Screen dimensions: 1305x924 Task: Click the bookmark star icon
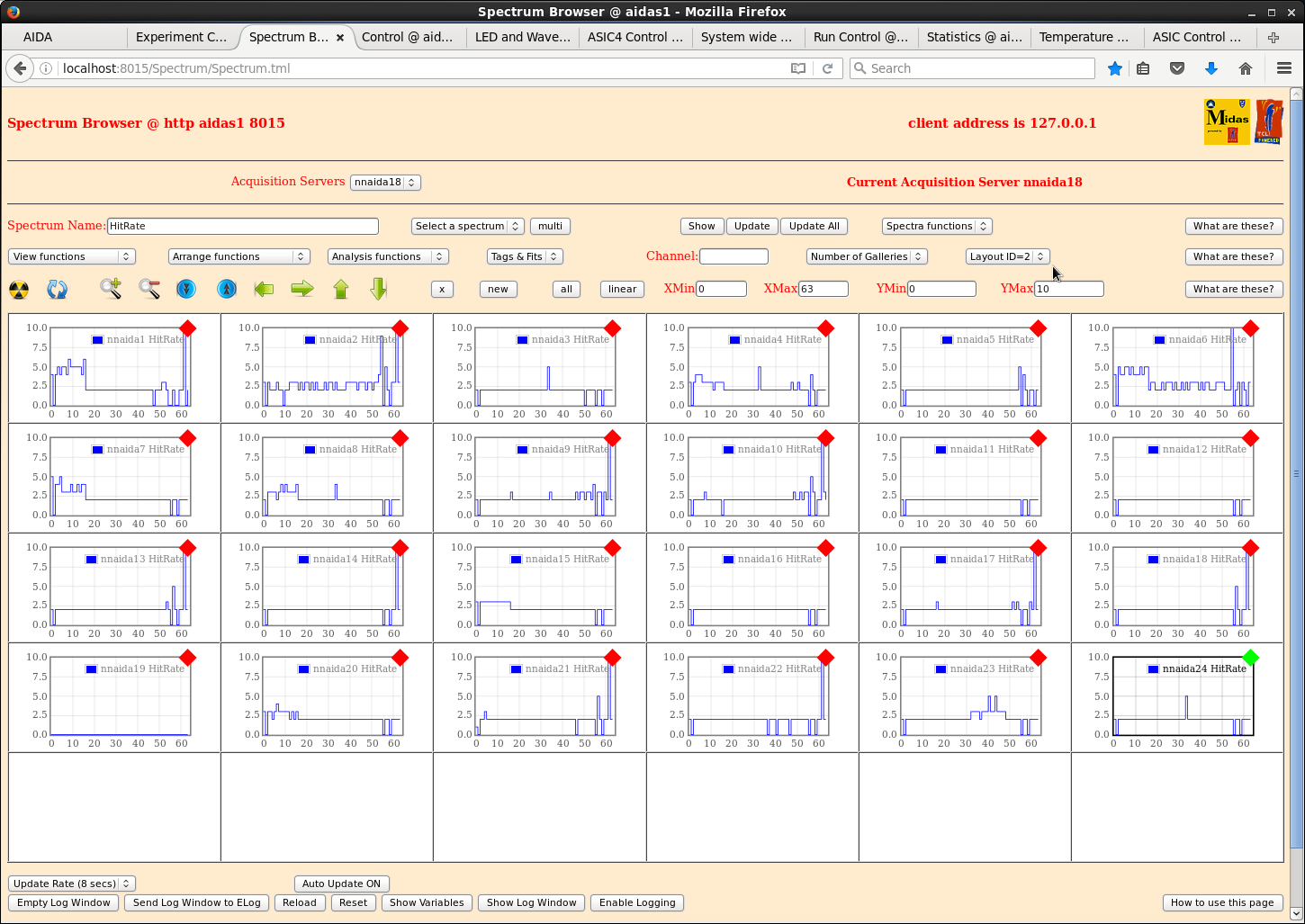pos(1115,68)
